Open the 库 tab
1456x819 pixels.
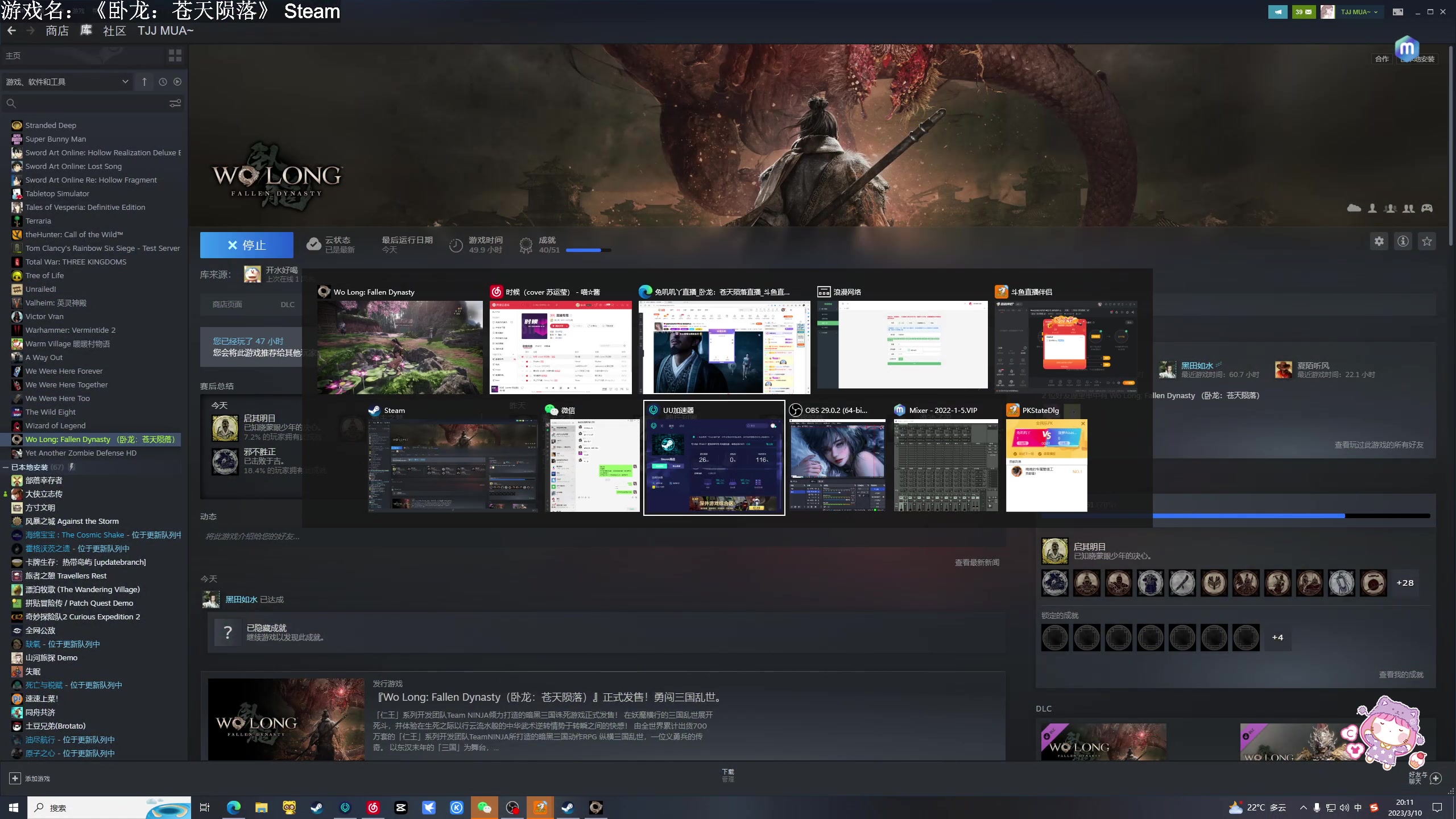[86, 31]
